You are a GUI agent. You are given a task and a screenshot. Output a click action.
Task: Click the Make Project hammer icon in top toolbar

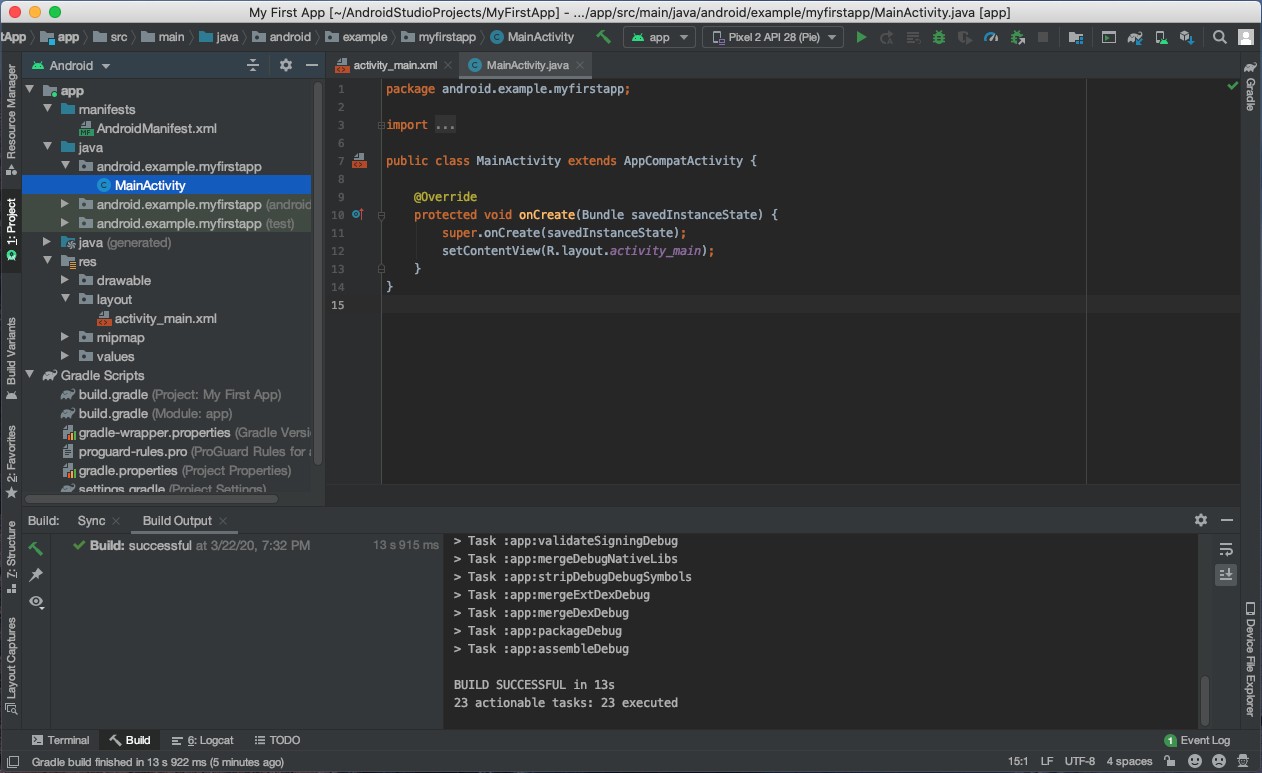[603, 37]
